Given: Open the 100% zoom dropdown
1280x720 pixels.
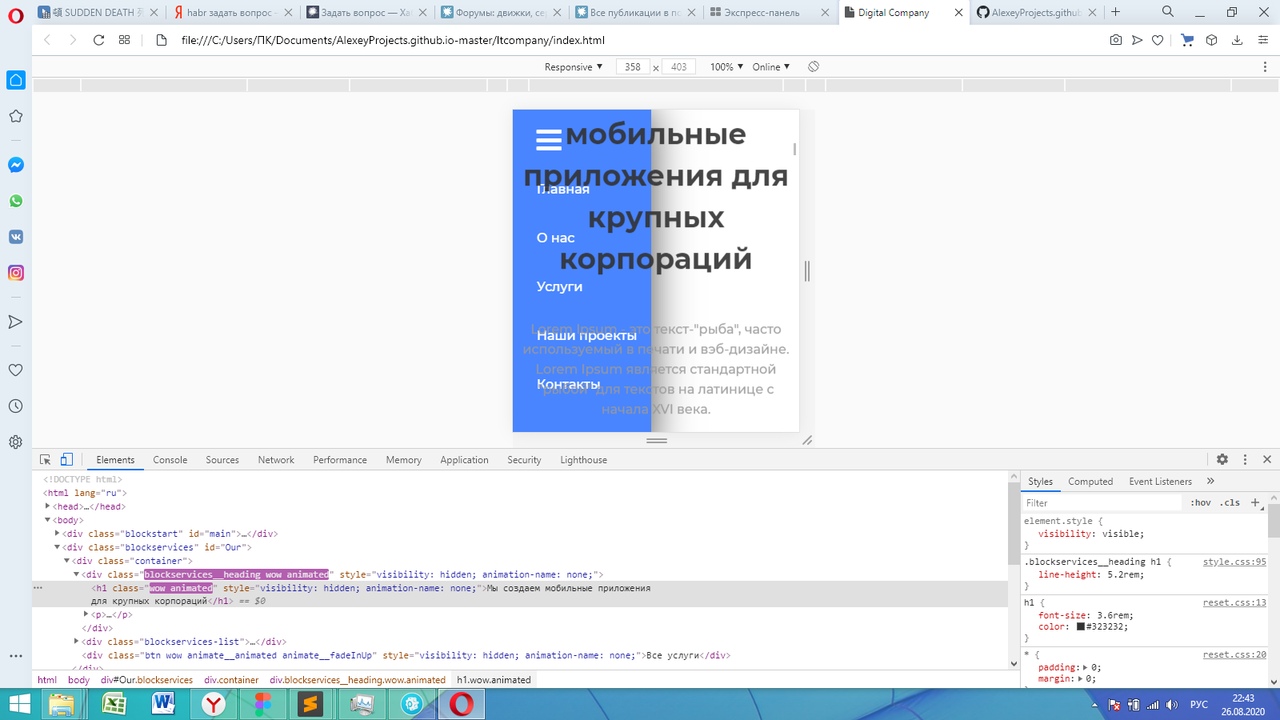Looking at the screenshot, I should pyautogui.click(x=727, y=67).
